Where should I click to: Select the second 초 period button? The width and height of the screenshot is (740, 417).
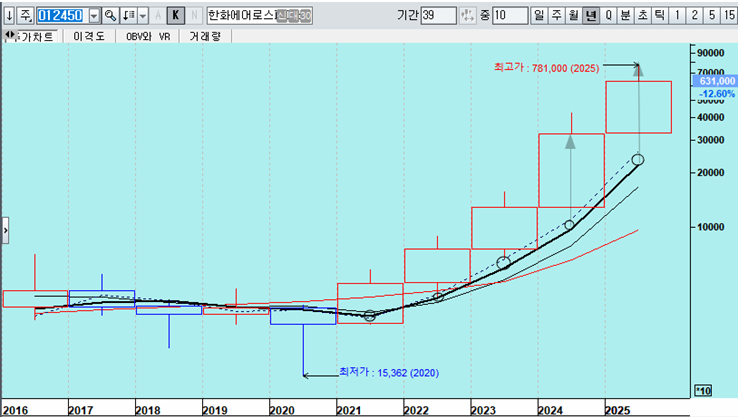tap(643, 16)
